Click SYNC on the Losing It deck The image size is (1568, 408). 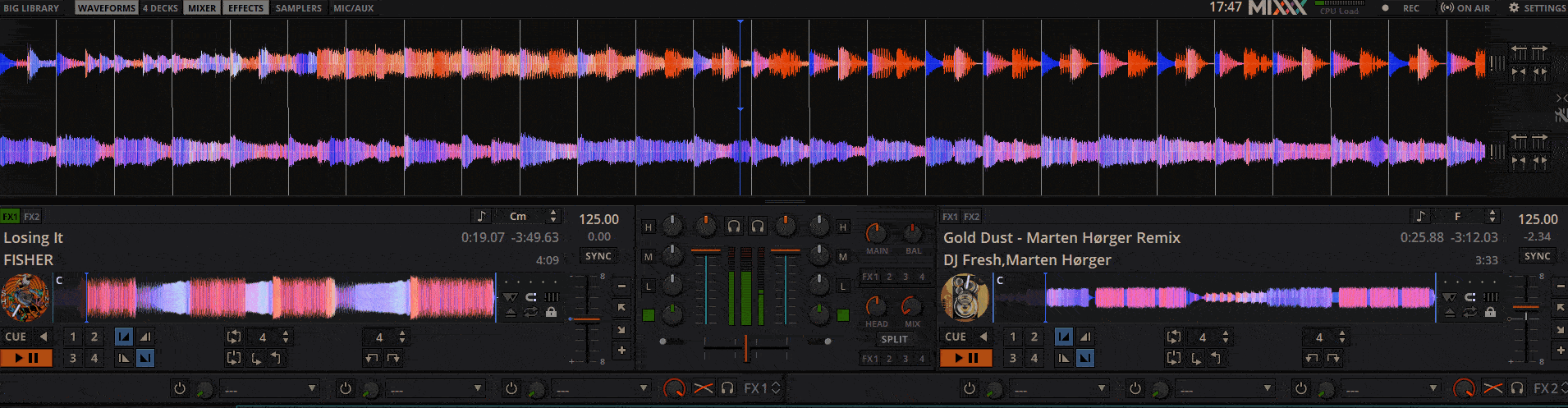click(598, 256)
